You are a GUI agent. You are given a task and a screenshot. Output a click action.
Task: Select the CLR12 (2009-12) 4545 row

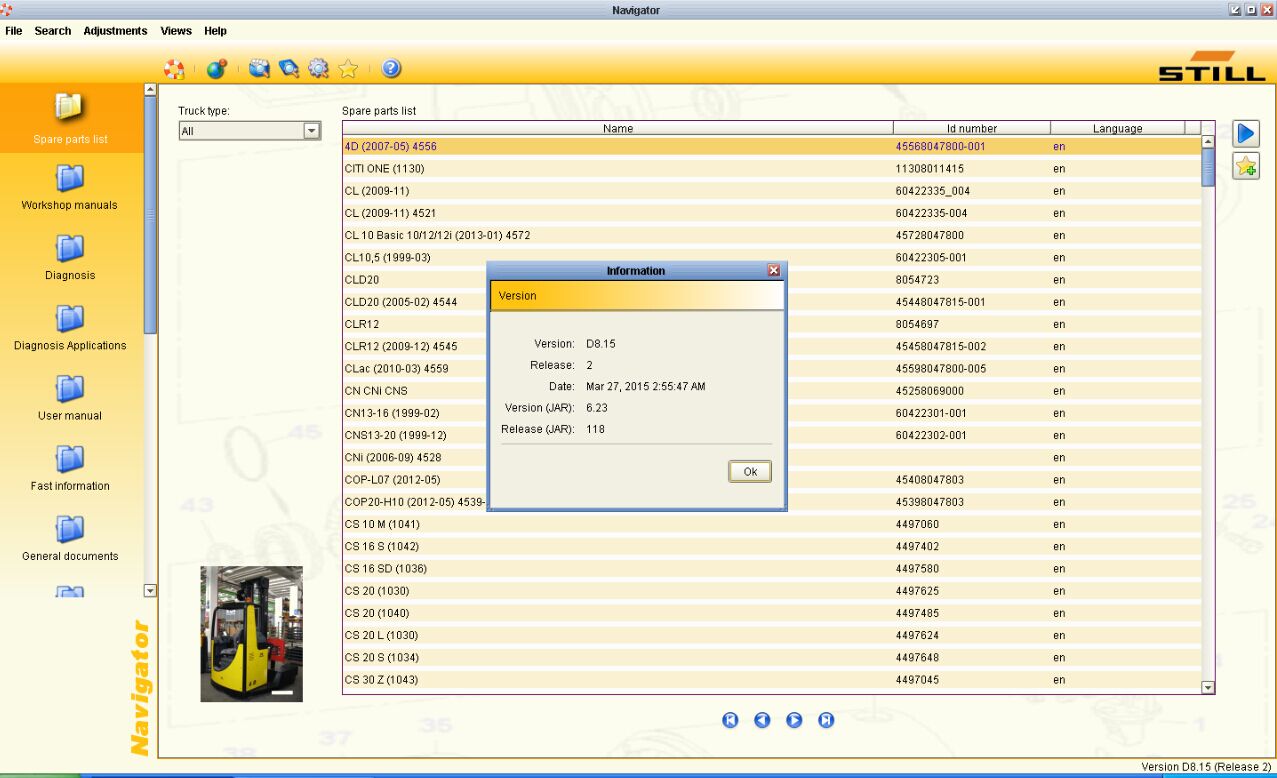[x=771, y=346]
